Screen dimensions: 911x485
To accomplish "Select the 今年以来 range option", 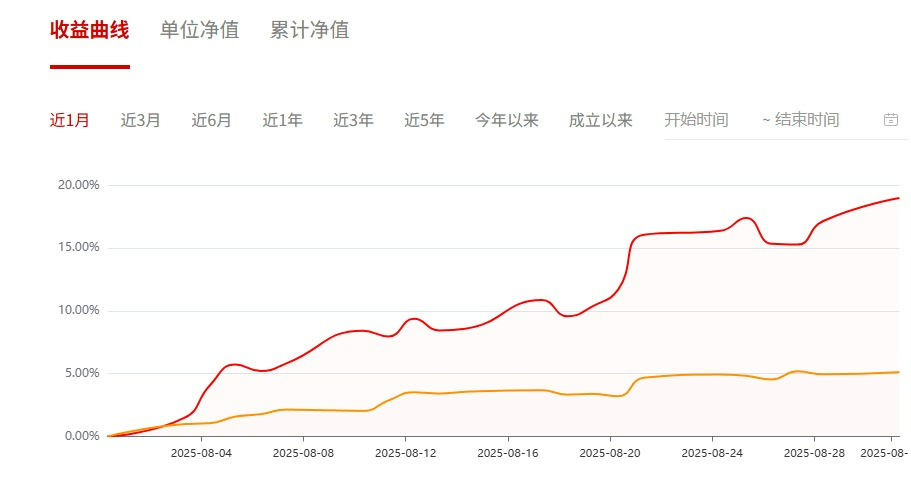I will coord(507,120).
